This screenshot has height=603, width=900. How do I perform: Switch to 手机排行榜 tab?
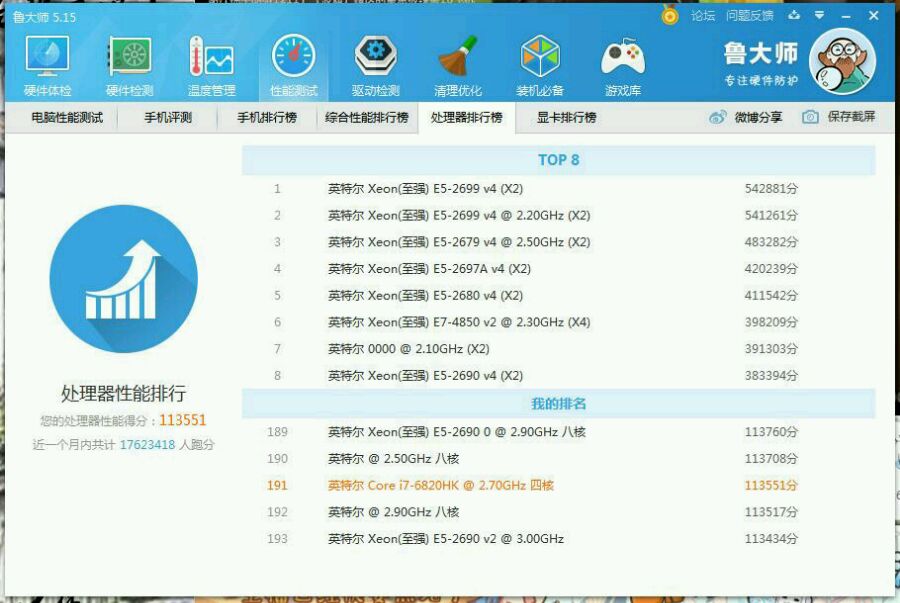(x=267, y=118)
